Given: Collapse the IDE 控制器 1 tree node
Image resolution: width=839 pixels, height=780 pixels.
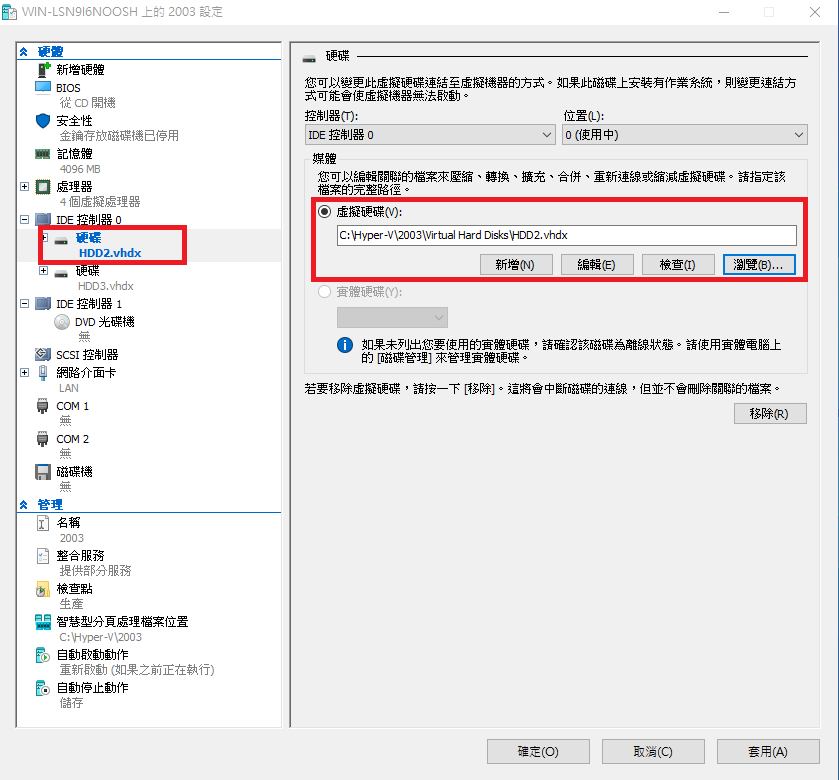Looking at the screenshot, I should [25, 303].
